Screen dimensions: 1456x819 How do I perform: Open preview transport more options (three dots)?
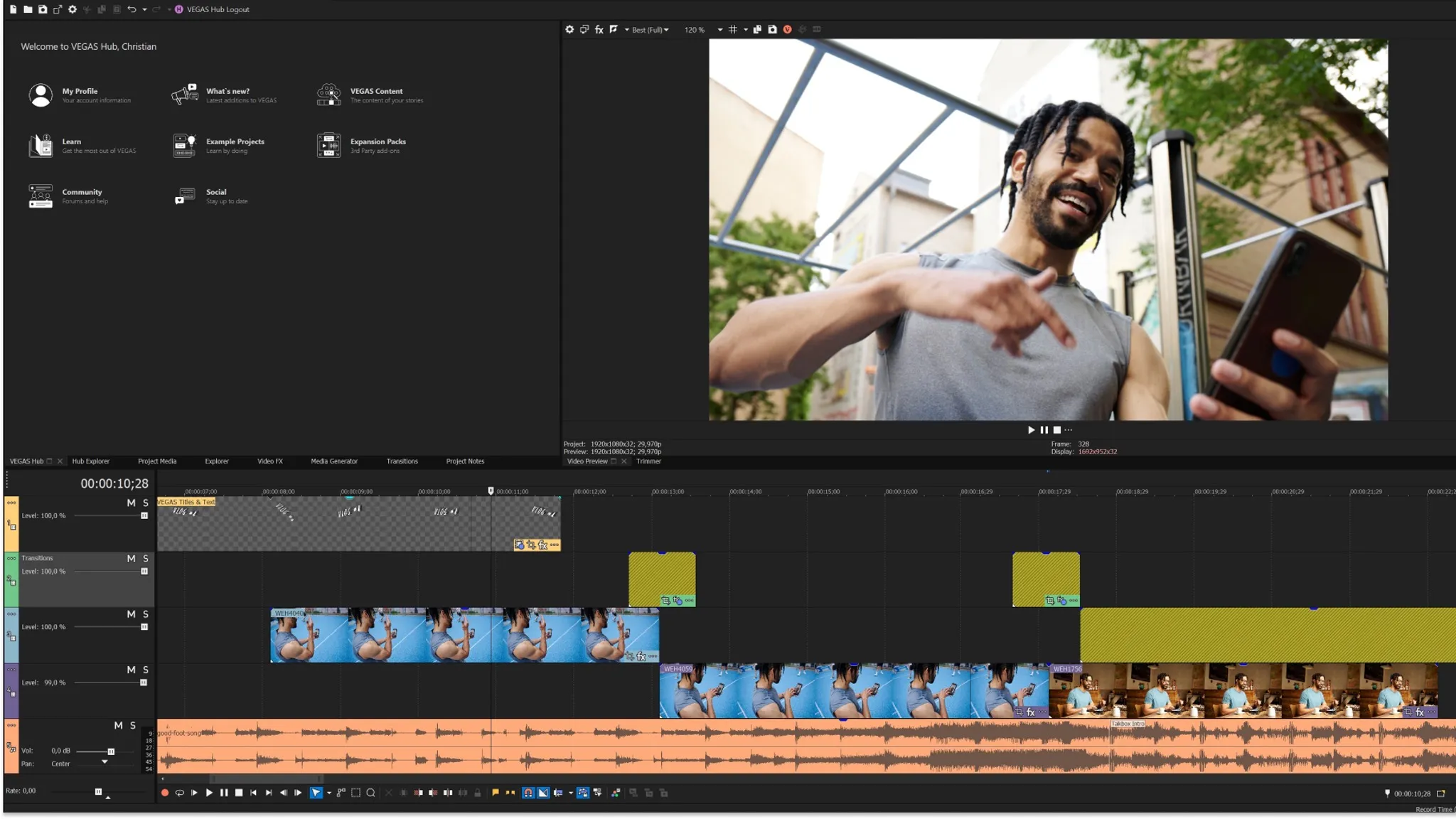click(1069, 429)
